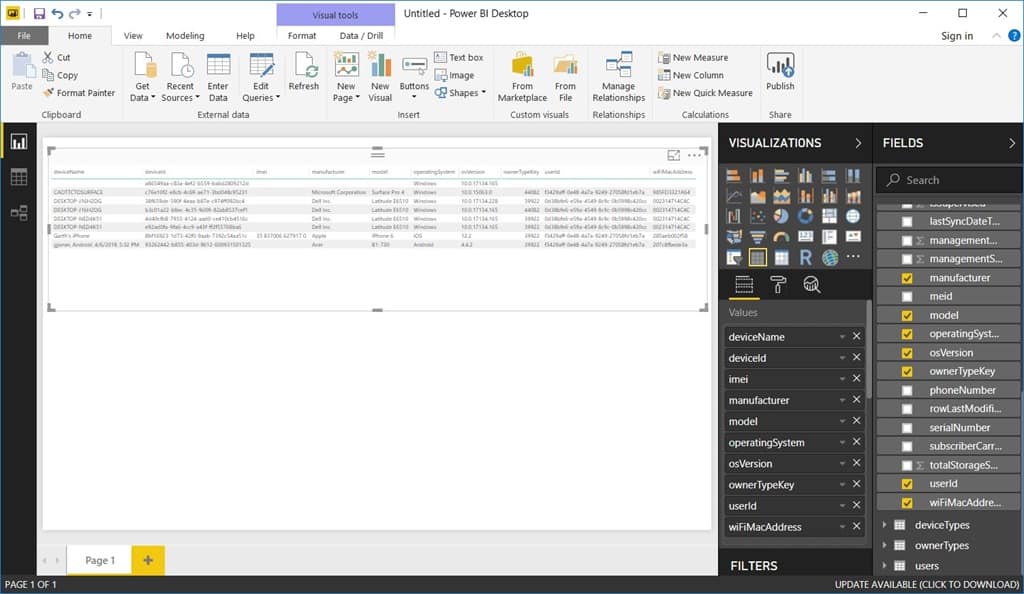
Task: Check the phoneNumber field
Action: (x=907, y=390)
